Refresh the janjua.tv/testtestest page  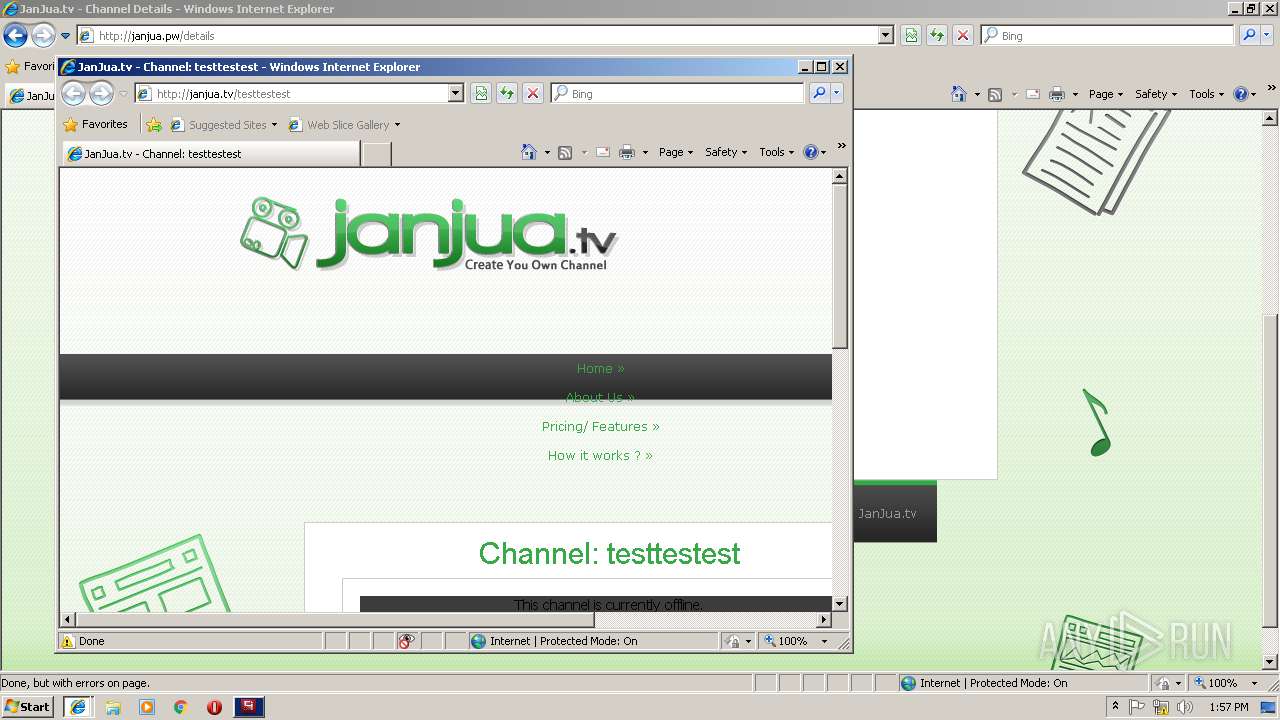(507, 93)
